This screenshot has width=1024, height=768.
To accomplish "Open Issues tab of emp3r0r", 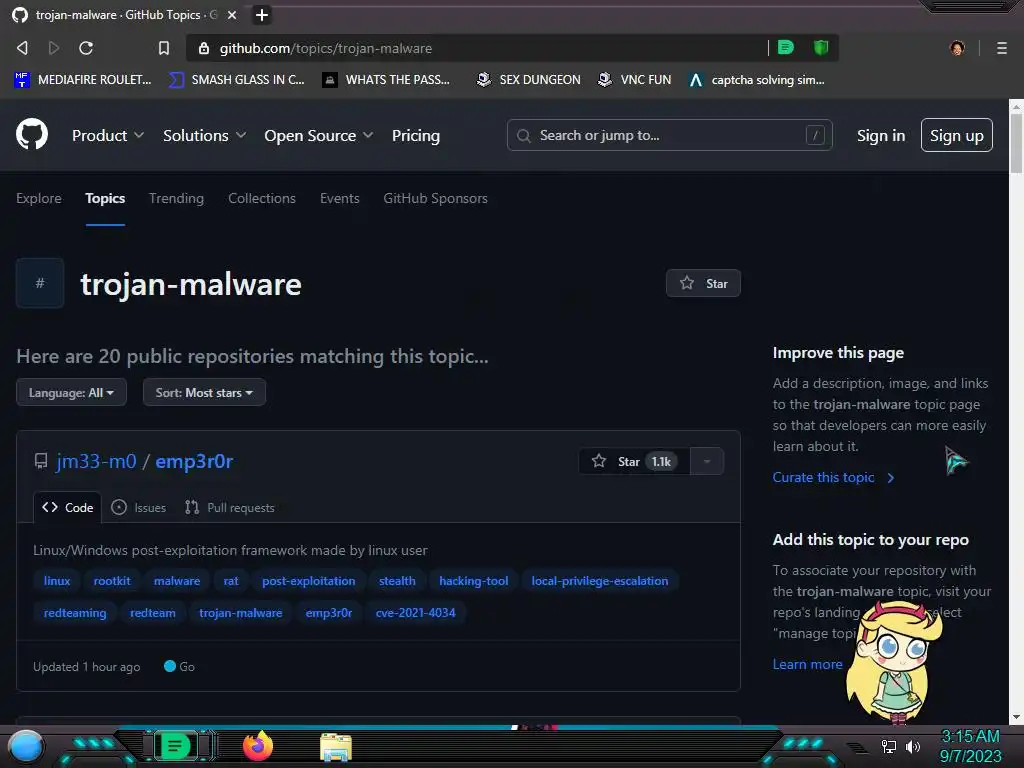I will pos(138,507).
